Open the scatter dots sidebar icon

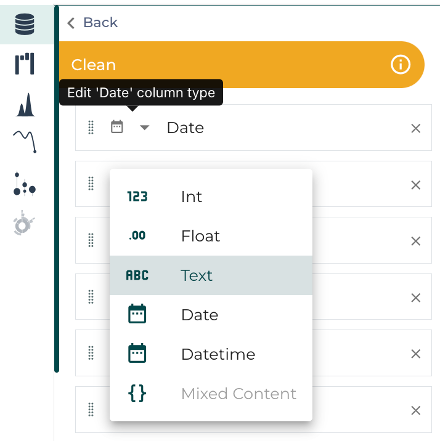(24, 184)
